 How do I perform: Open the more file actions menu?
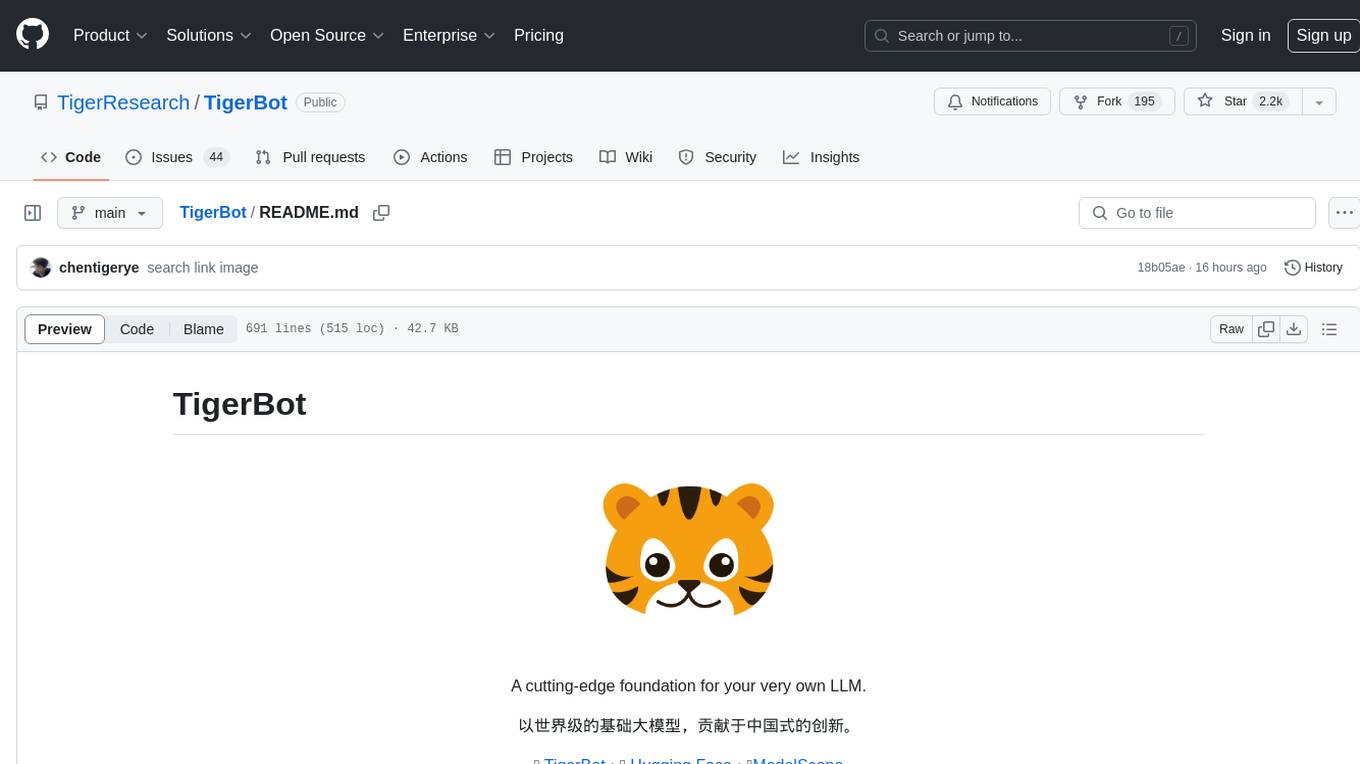[1344, 213]
